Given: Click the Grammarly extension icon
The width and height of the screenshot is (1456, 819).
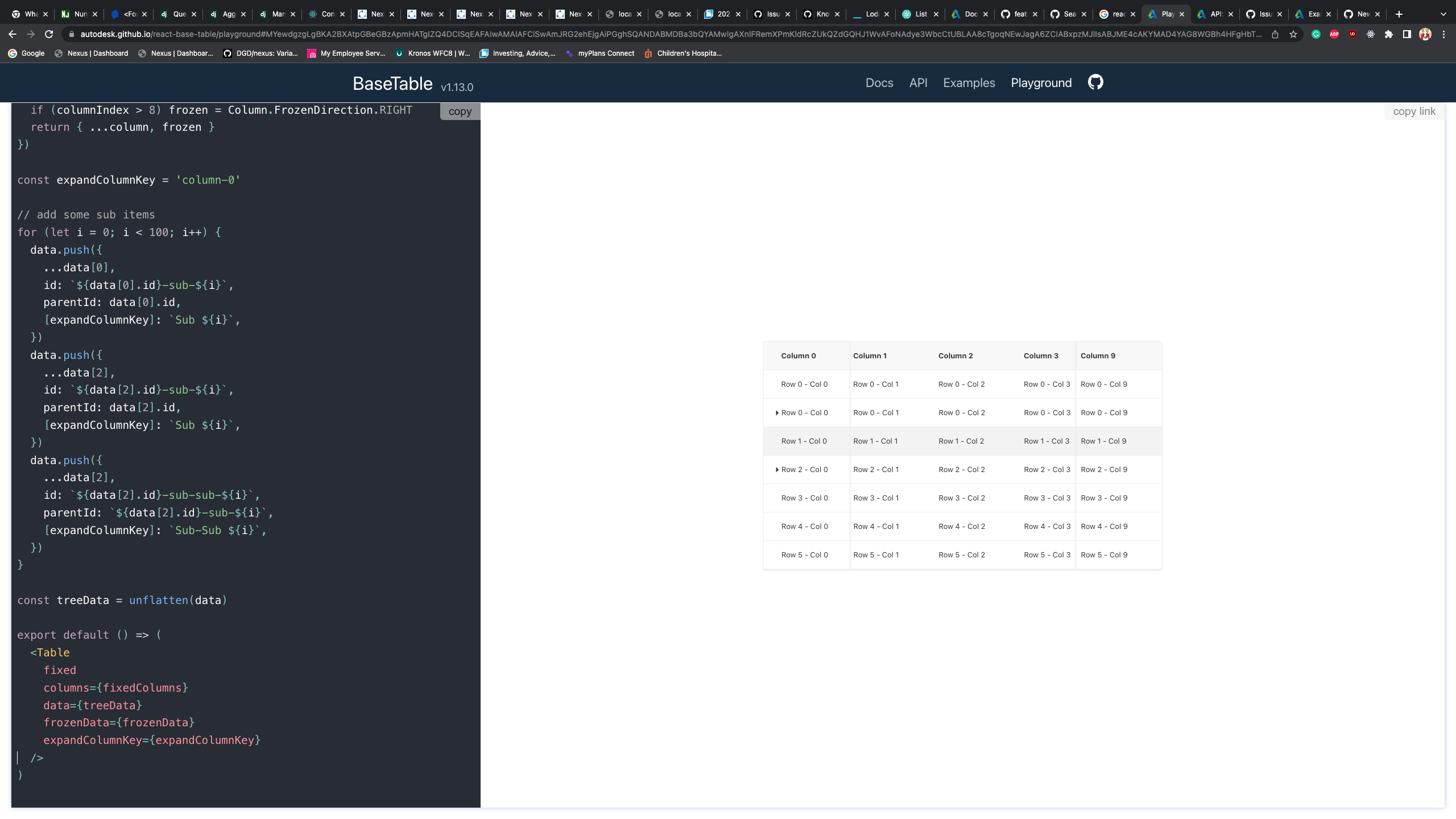Looking at the screenshot, I should point(1316,34).
